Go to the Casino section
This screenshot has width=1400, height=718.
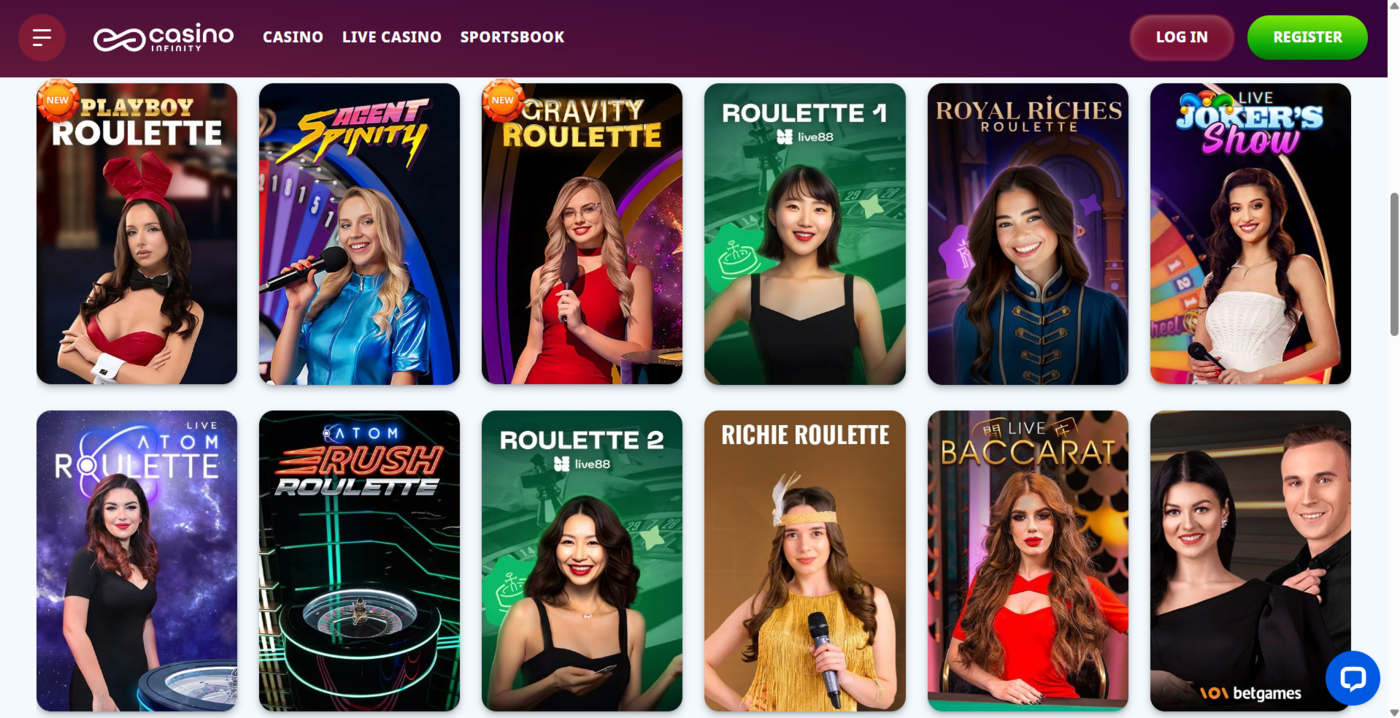[293, 37]
